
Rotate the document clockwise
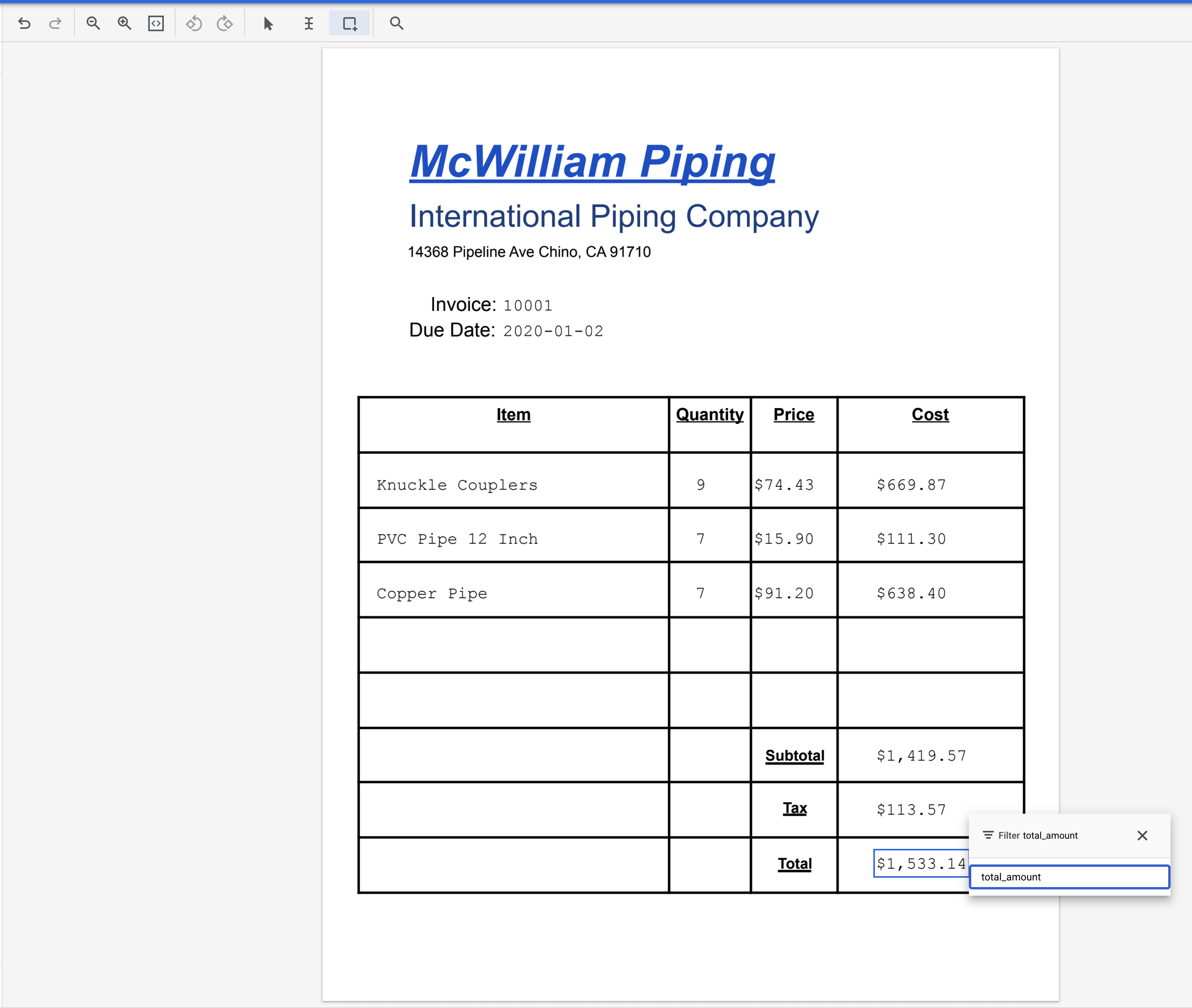click(x=225, y=23)
